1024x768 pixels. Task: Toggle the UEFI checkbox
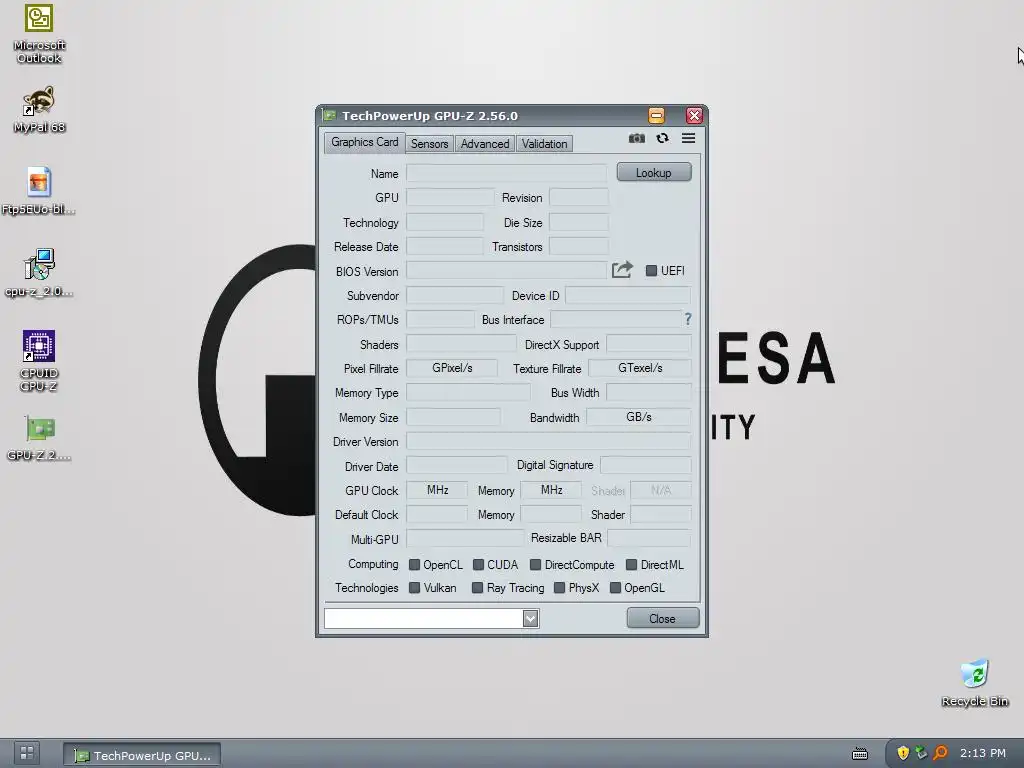click(651, 270)
